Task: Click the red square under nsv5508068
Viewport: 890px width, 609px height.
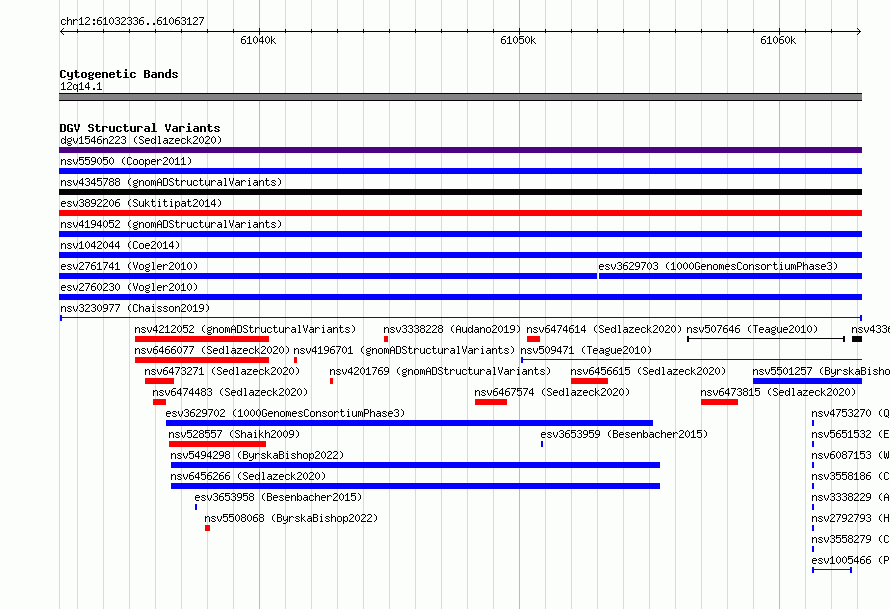Action: [x=208, y=528]
